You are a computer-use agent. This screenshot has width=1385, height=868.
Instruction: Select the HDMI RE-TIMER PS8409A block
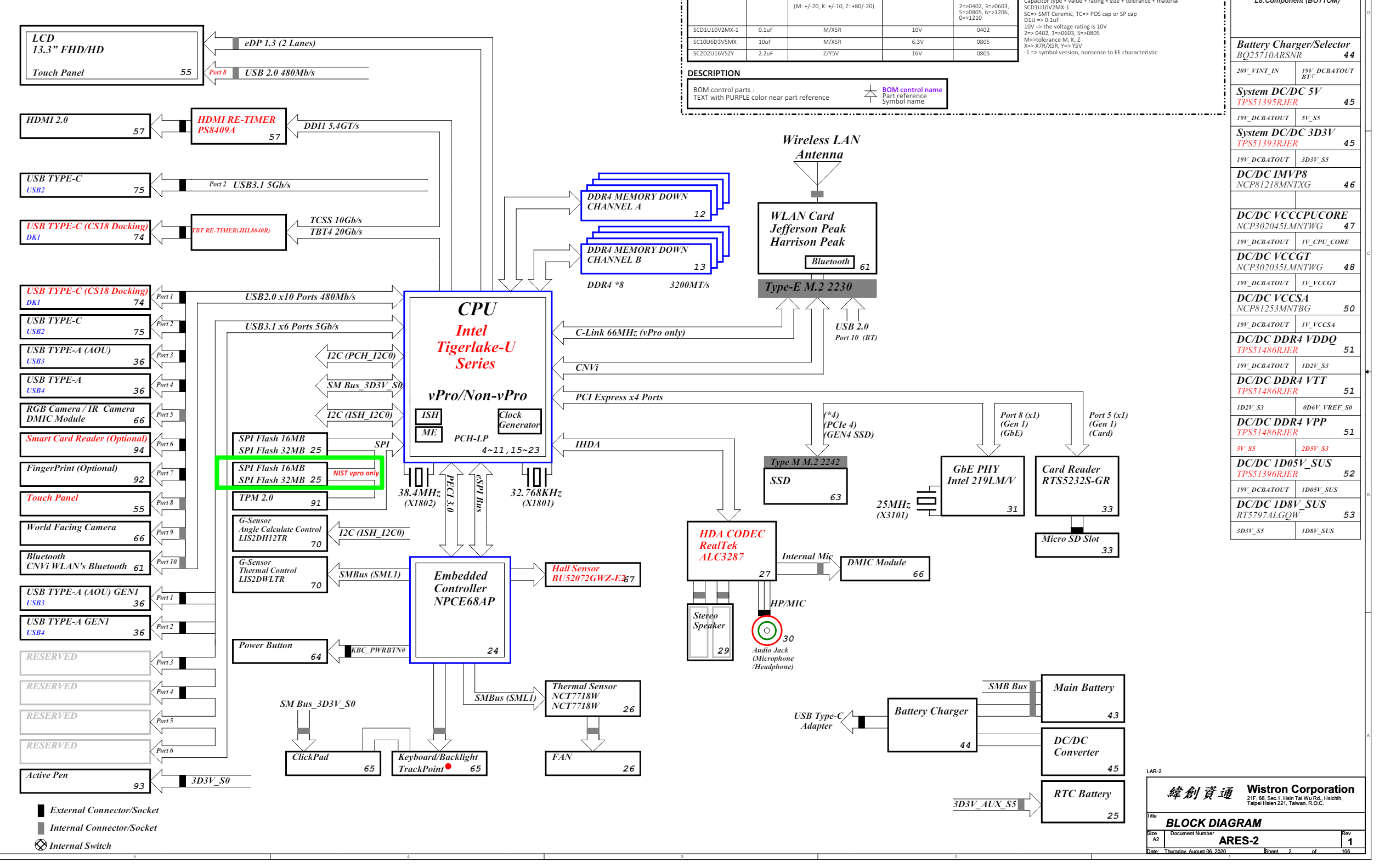pos(238,126)
